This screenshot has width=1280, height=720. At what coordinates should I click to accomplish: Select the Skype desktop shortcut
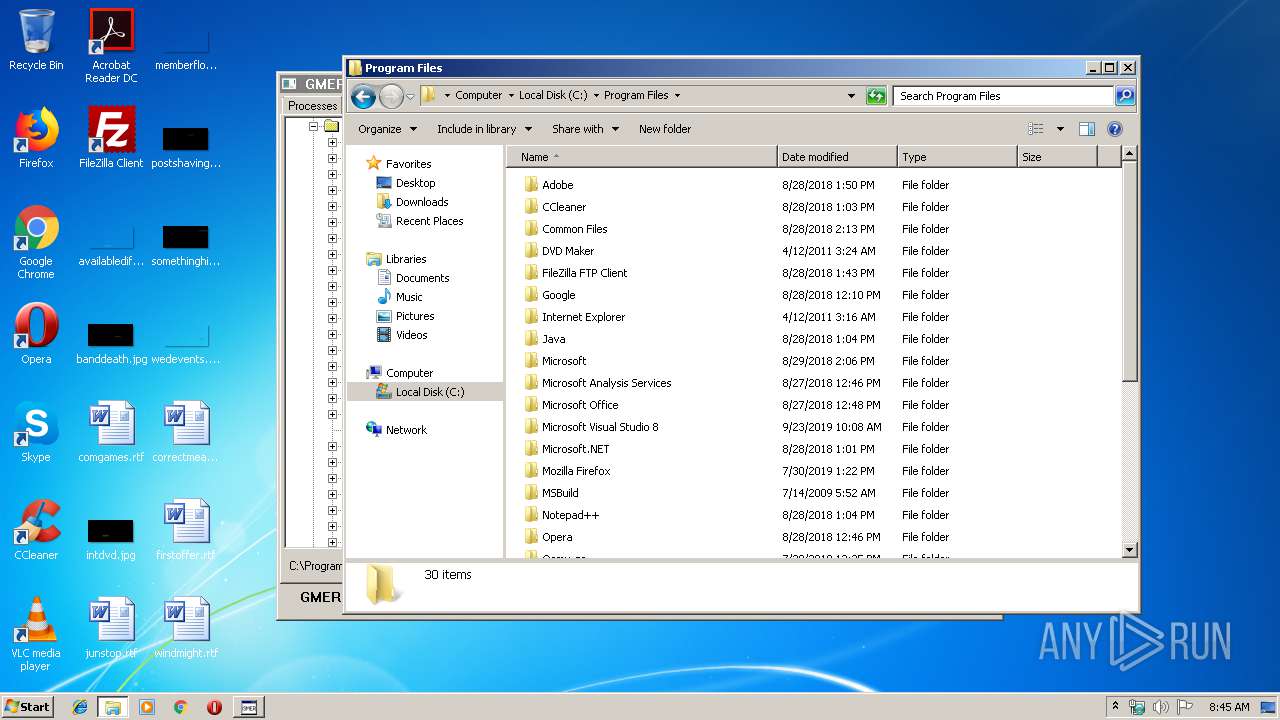pos(36,432)
